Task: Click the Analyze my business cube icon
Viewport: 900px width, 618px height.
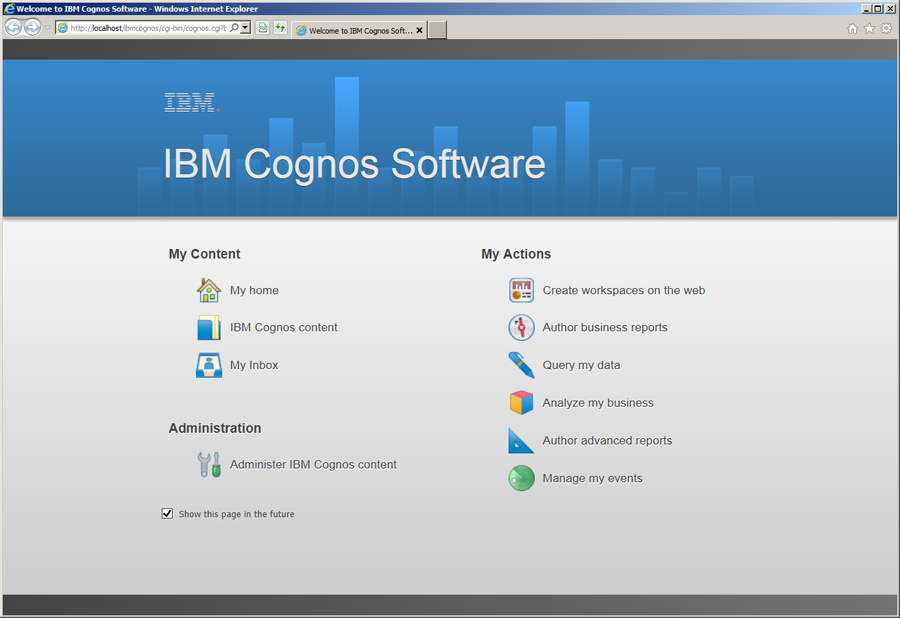Action: [x=521, y=403]
